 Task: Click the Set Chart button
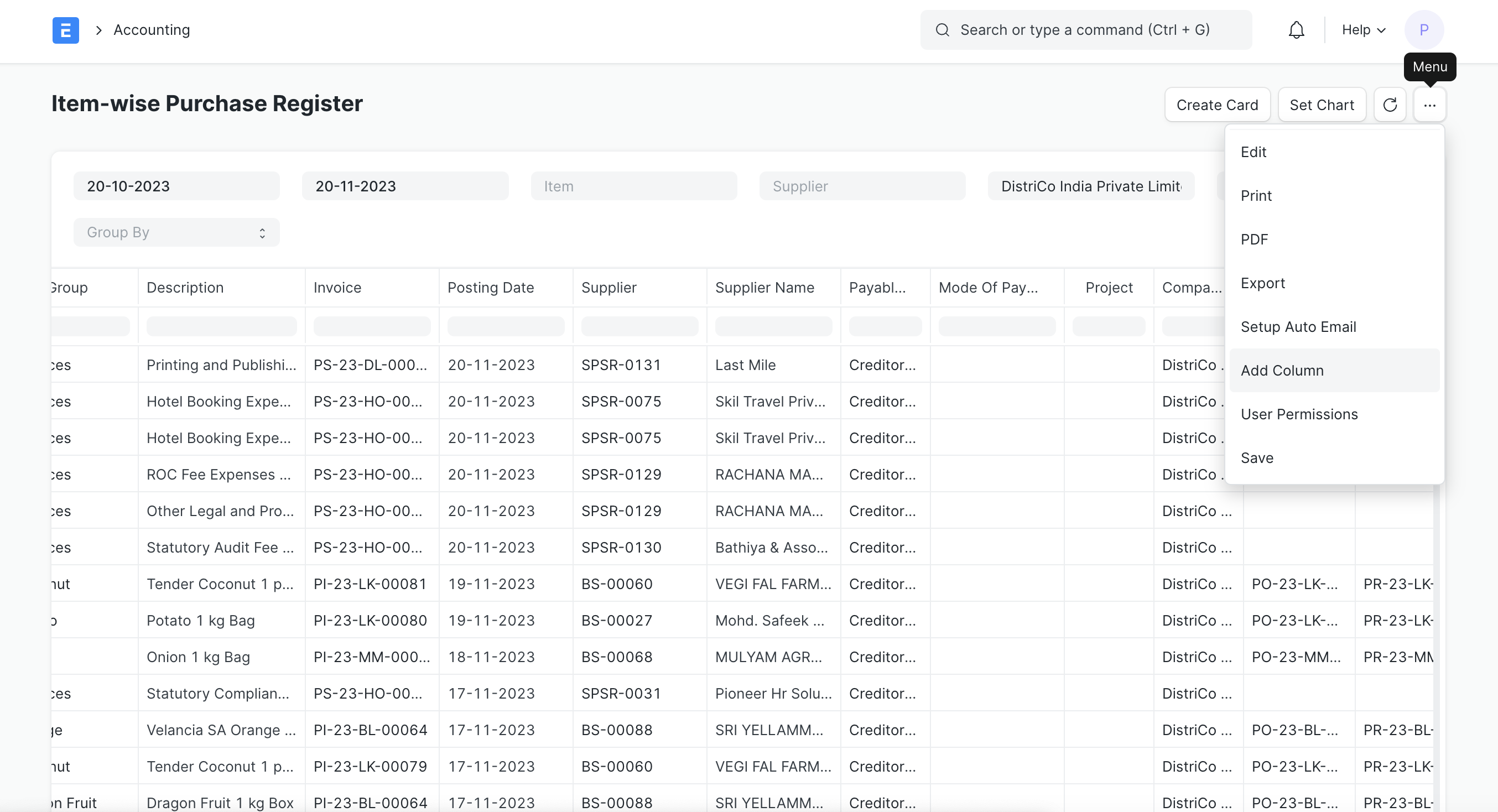1322,105
